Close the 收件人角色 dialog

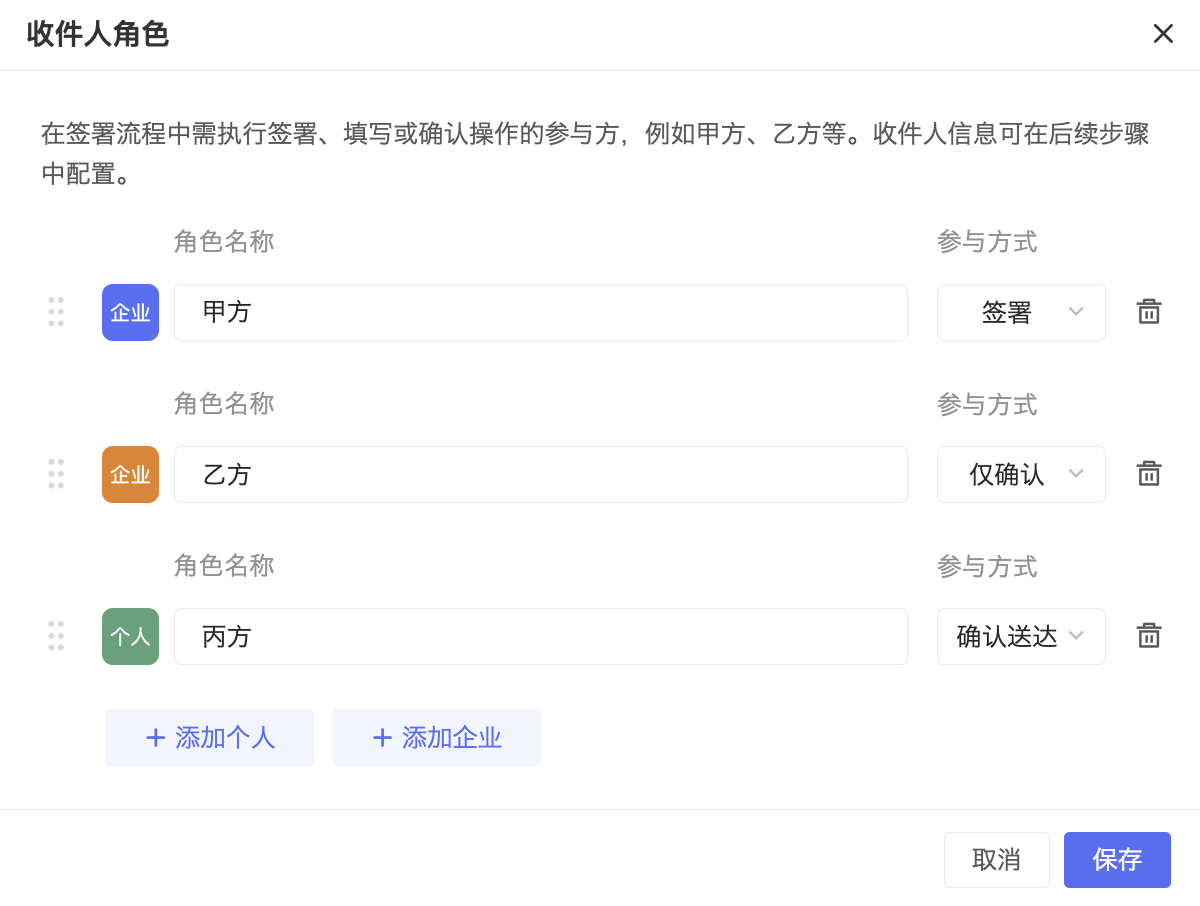point(1162,34)
